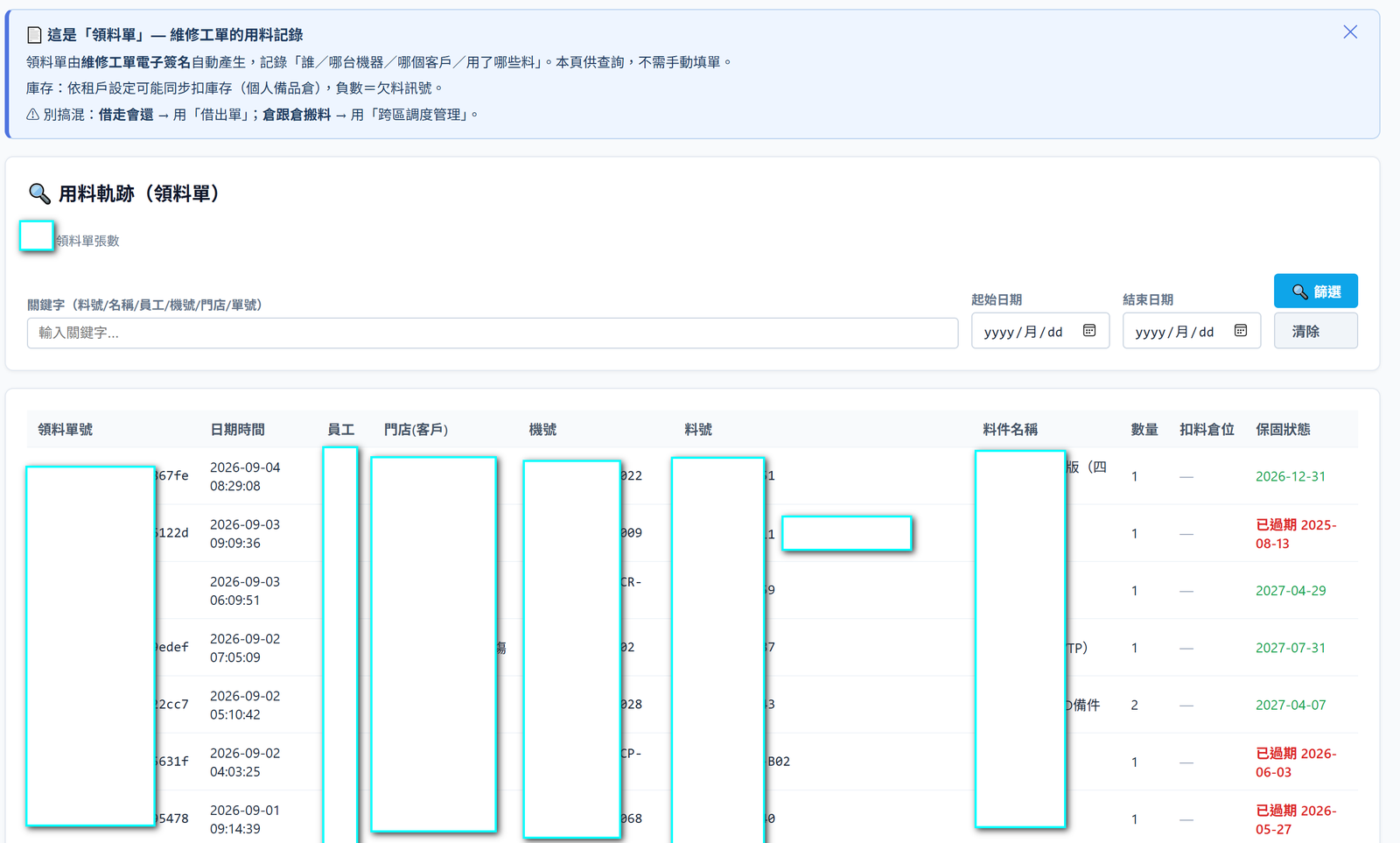The height and width of the screenshot is (843, 1400).
Task: Select the date cell 2026-09-02 07:05:09
Action: pyautogui.click(x=245, y=648)
